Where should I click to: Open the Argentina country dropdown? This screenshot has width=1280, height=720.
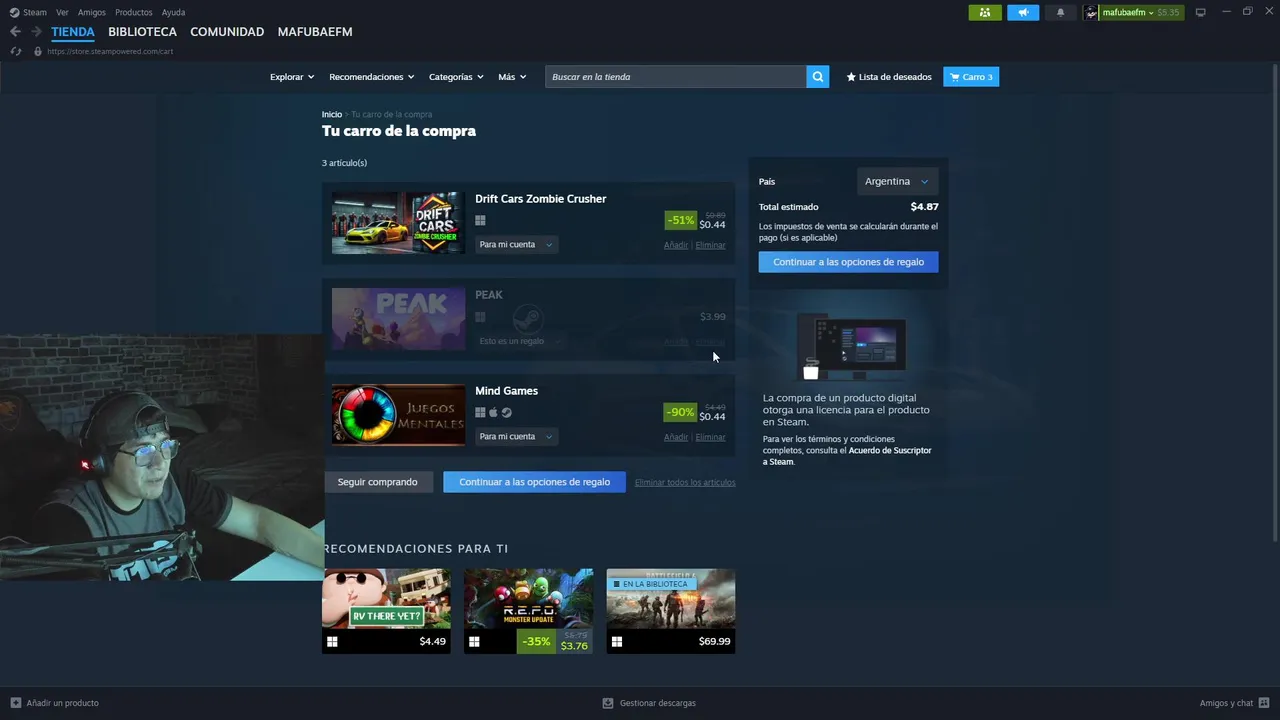tap(897, 181)
